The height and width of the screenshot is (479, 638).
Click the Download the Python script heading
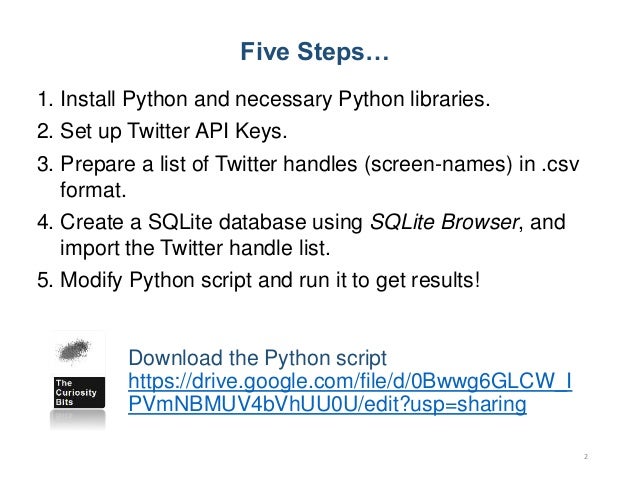(257, 358)
